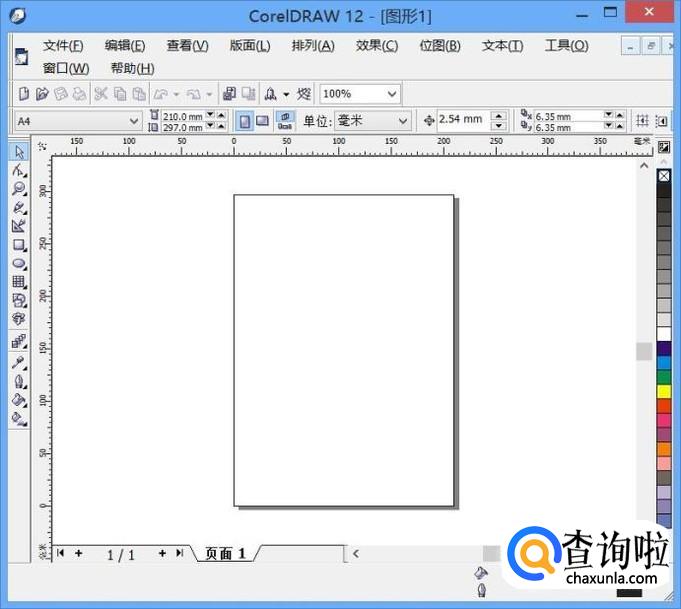
Task: Select the Shape tool in toolbox
Action: [19, 171]
